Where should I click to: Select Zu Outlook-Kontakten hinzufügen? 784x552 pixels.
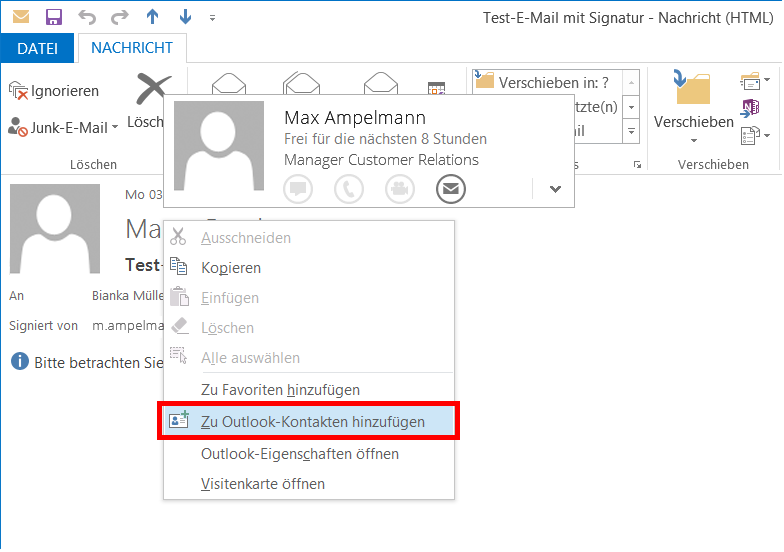[x=309, y=422]
